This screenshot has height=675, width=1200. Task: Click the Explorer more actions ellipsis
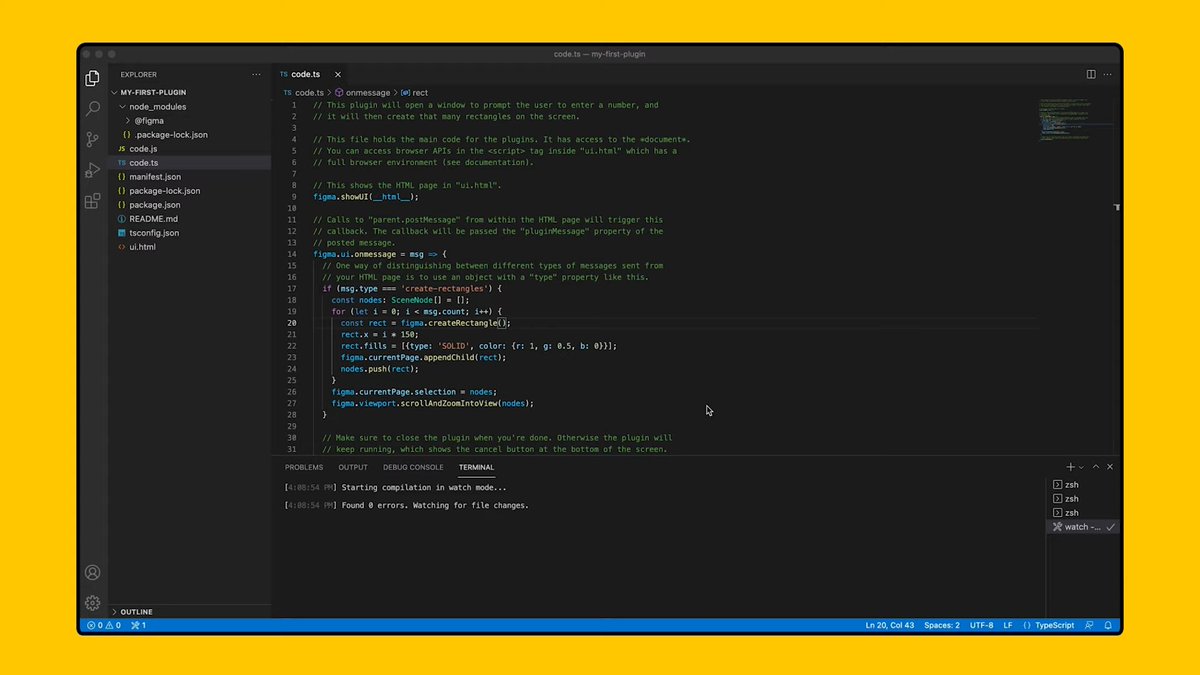click(x=257, y=74)
